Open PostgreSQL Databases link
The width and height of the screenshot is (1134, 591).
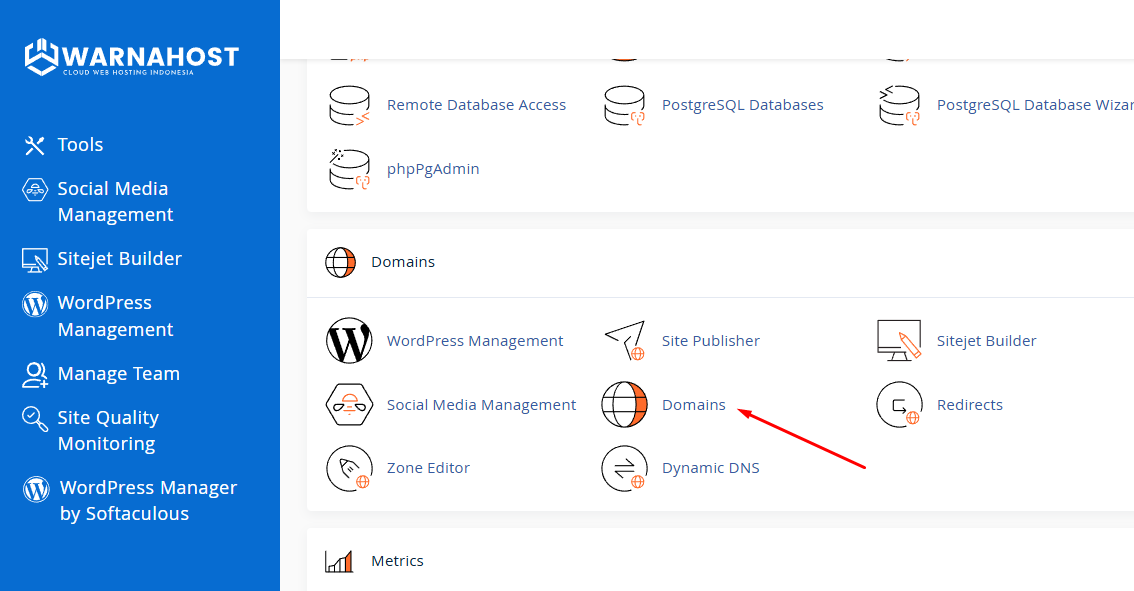click(x=742, y=105)
